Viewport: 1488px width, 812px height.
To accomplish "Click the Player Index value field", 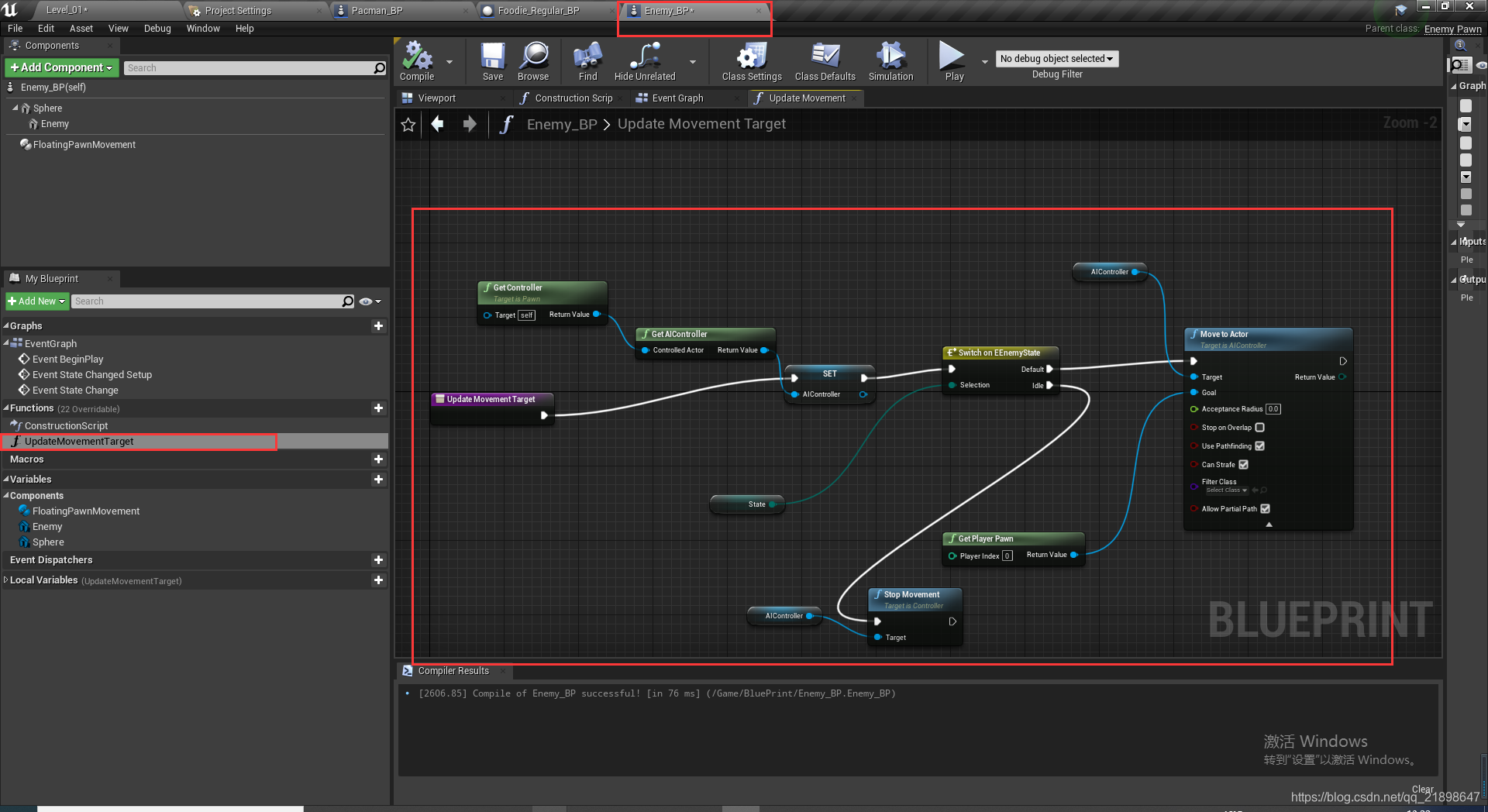I will (x=1007, y=556).
